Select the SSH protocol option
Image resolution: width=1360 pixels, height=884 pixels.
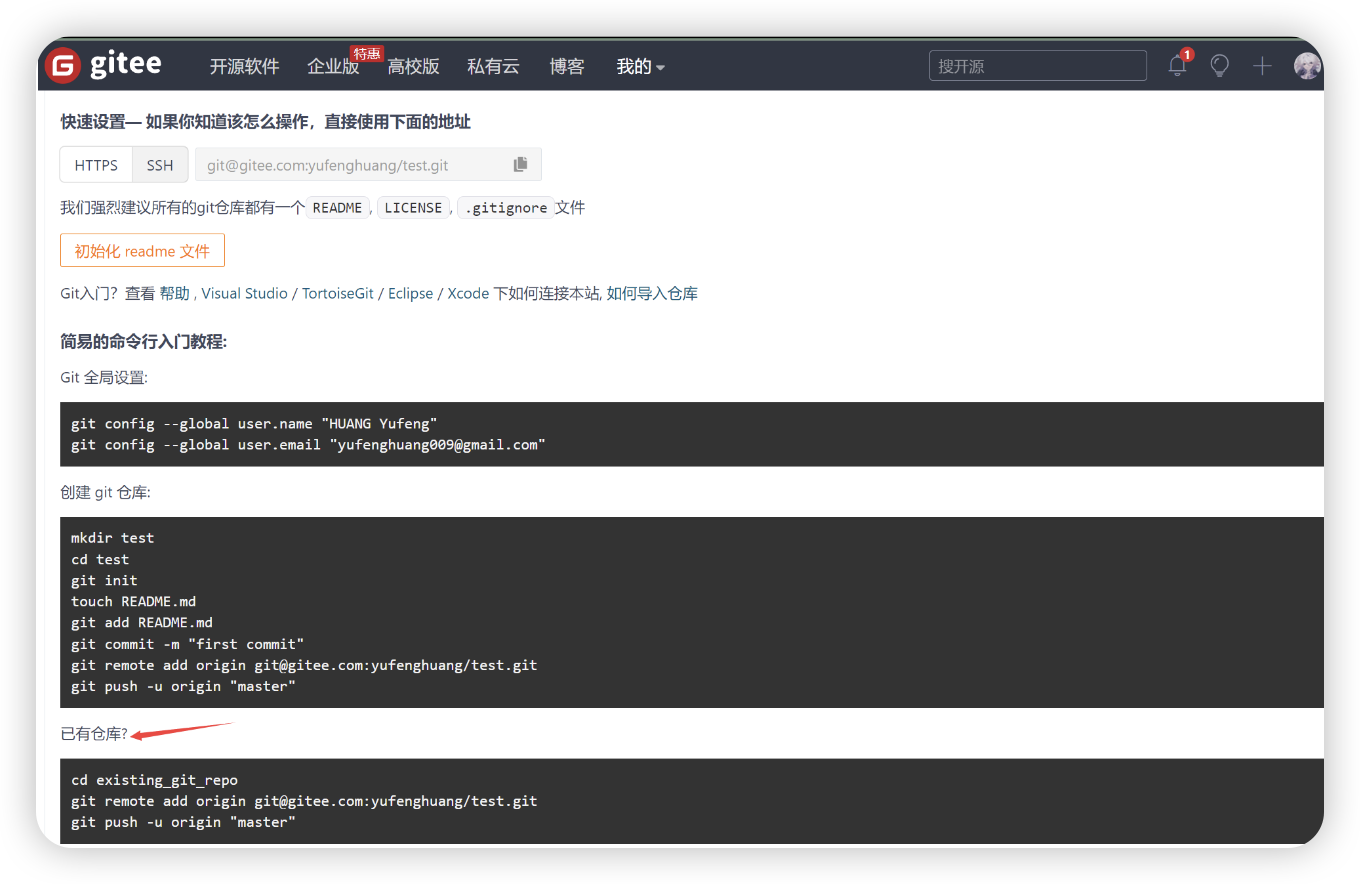click(x=160, y=165)
